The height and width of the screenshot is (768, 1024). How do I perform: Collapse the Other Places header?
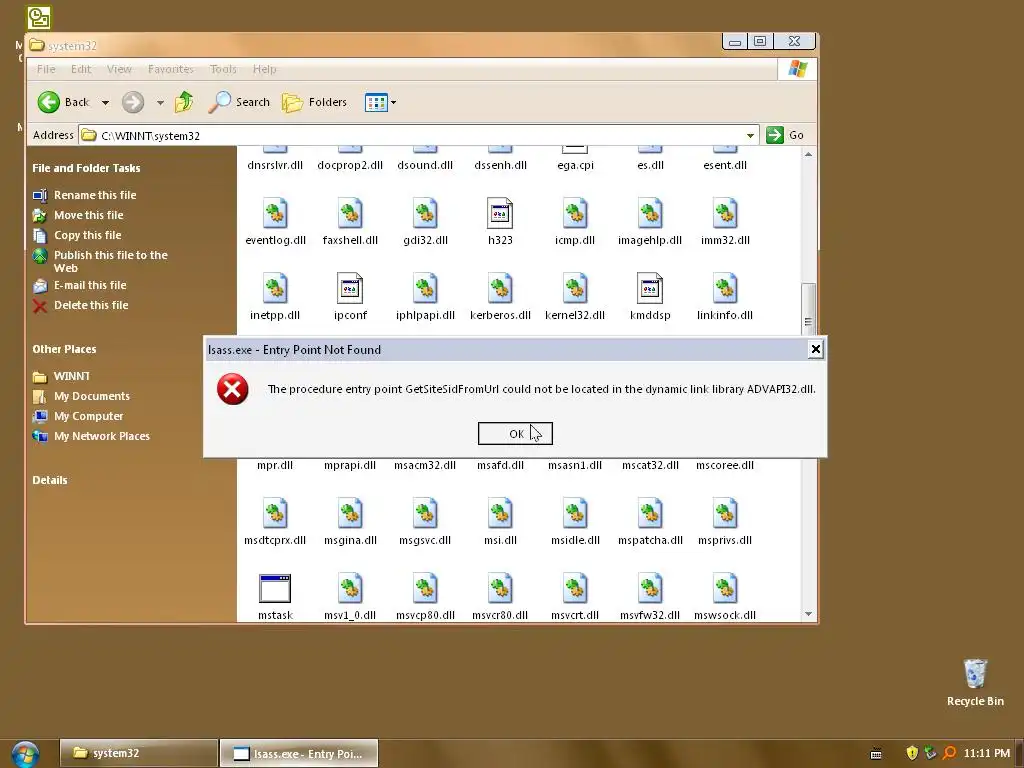point(64,349)
